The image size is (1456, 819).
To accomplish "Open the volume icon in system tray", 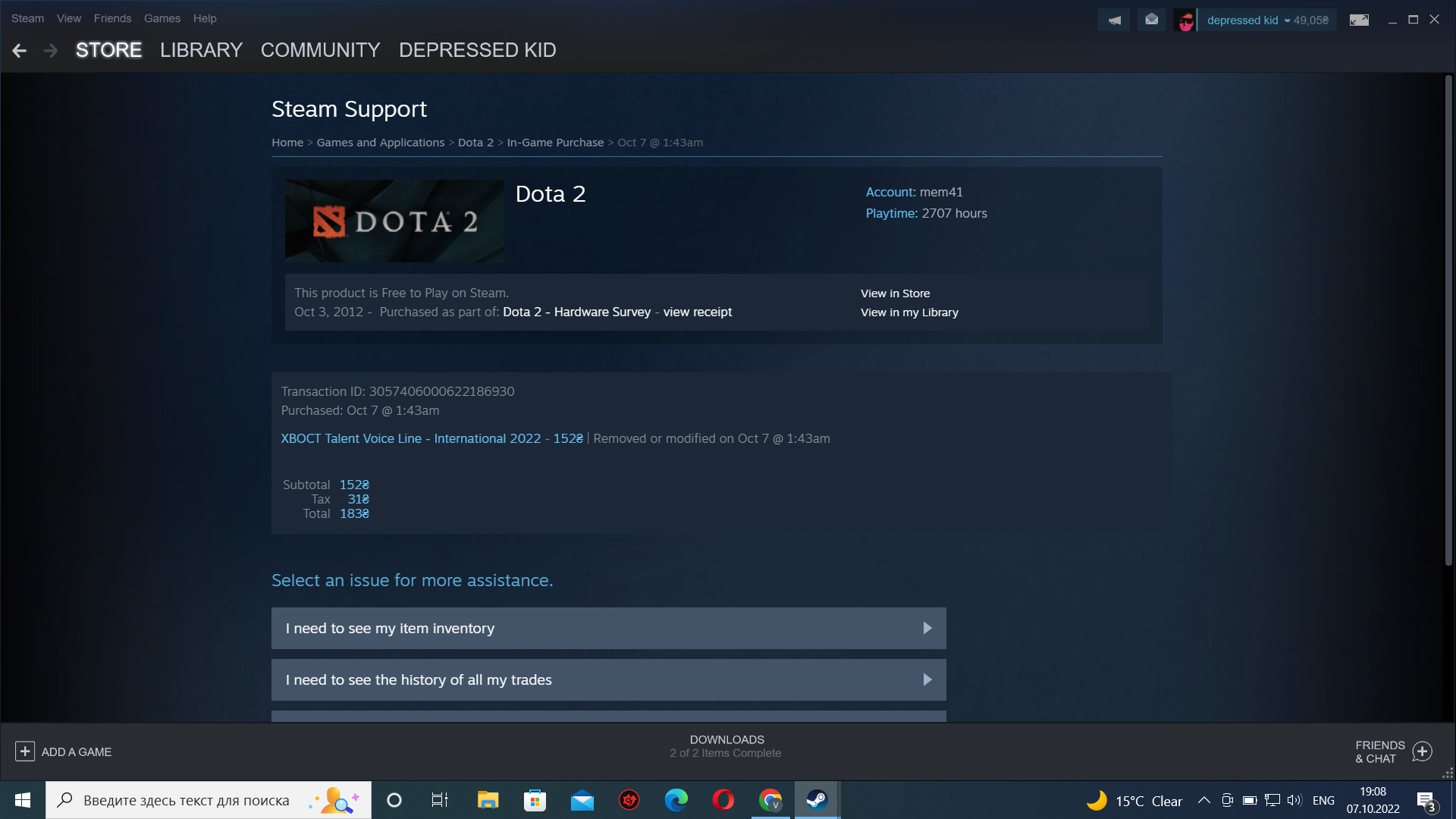I will pos(1293,799).
